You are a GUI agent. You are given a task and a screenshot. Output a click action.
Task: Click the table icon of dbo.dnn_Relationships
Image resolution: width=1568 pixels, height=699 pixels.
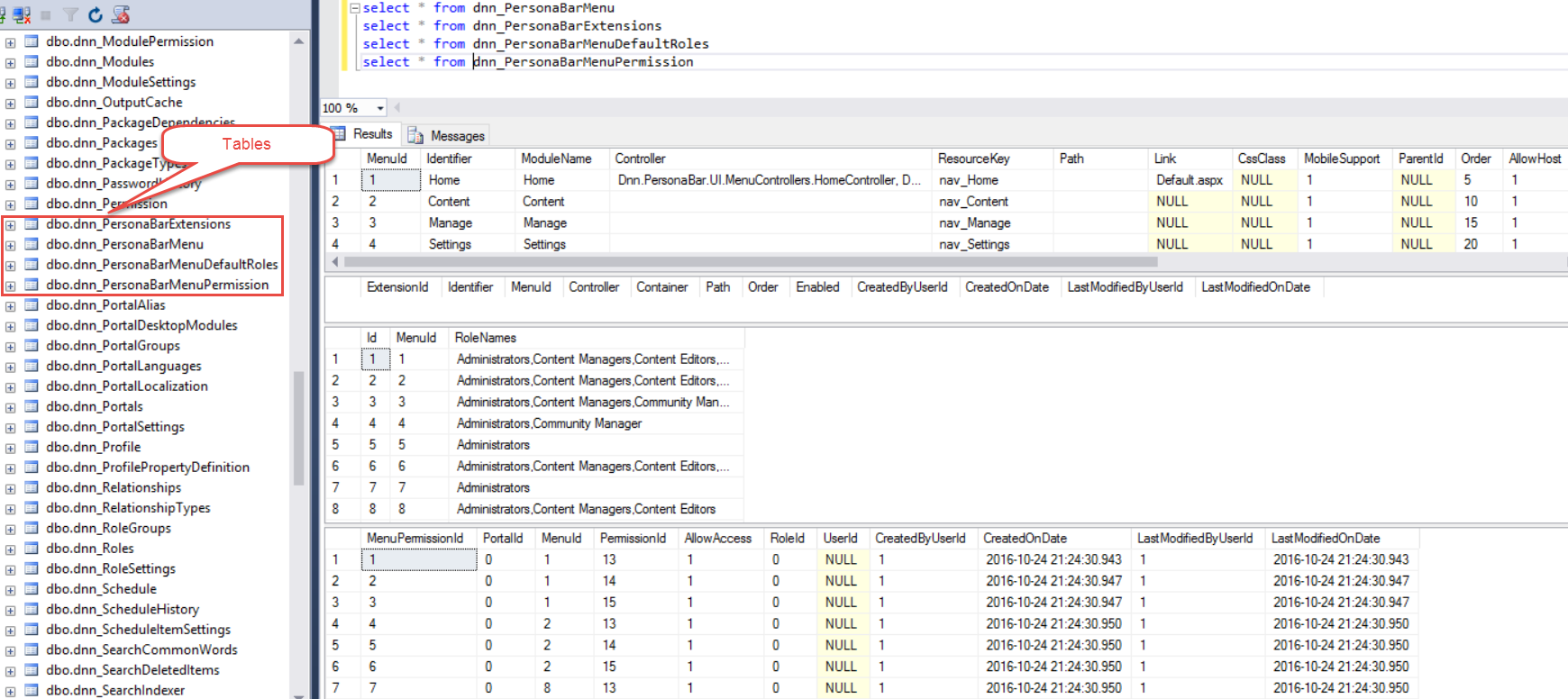point(32,487)
